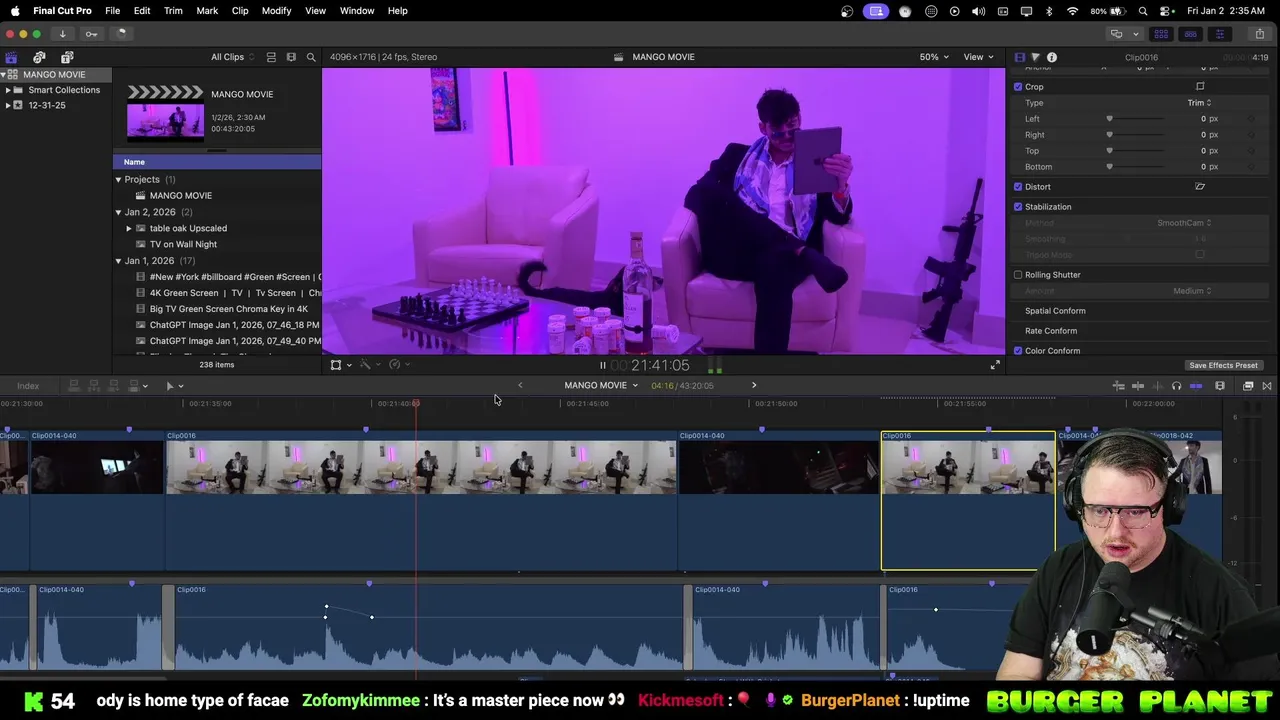This screenshot has width=1280, height=720.
Task: Collapse the Jan 2, 2026 group
Action: tap(118, 212)
